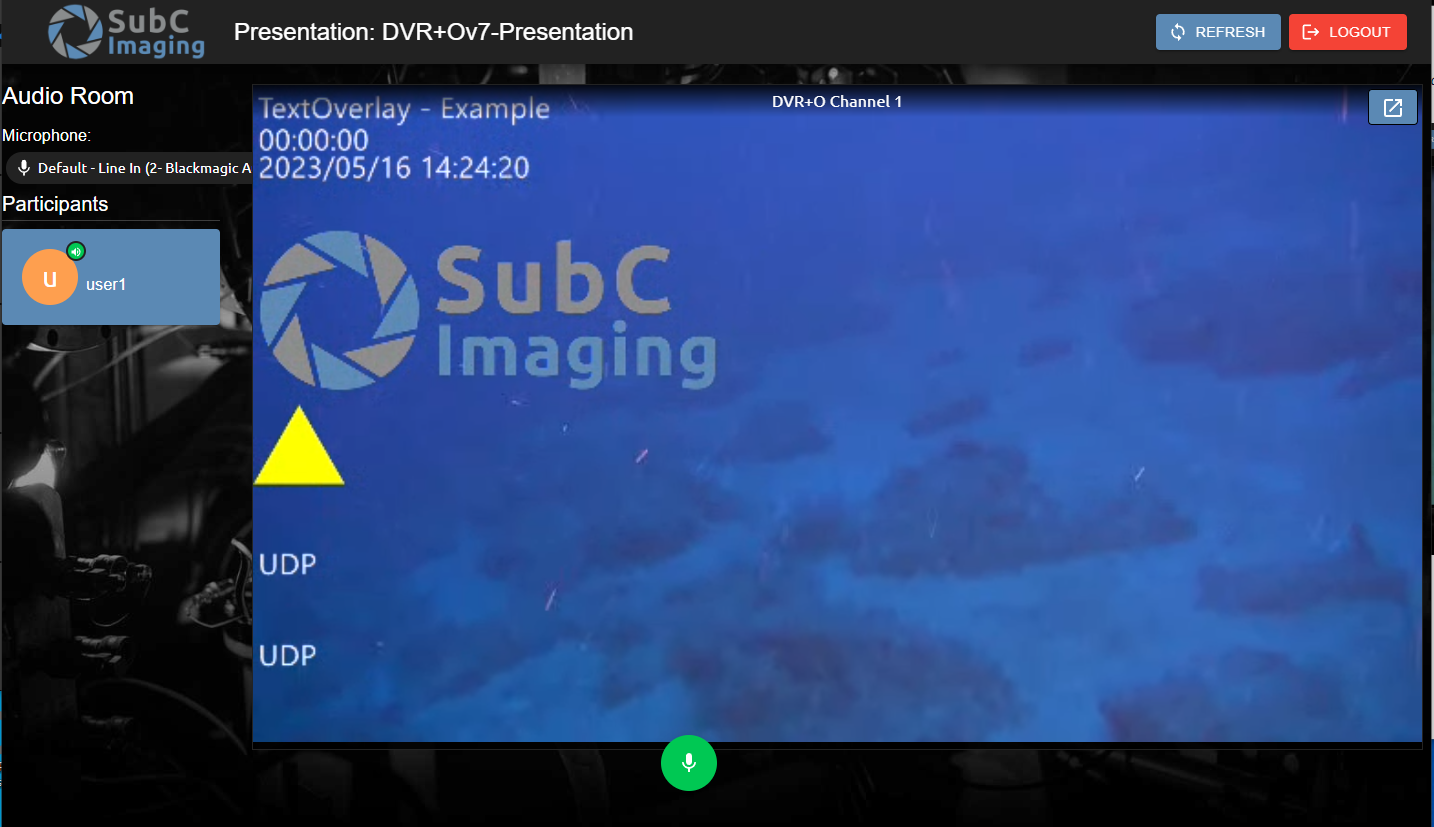Click the SubC Imaging logo in header
Viewport: 1434px width, 827px height.
point(127,32)
